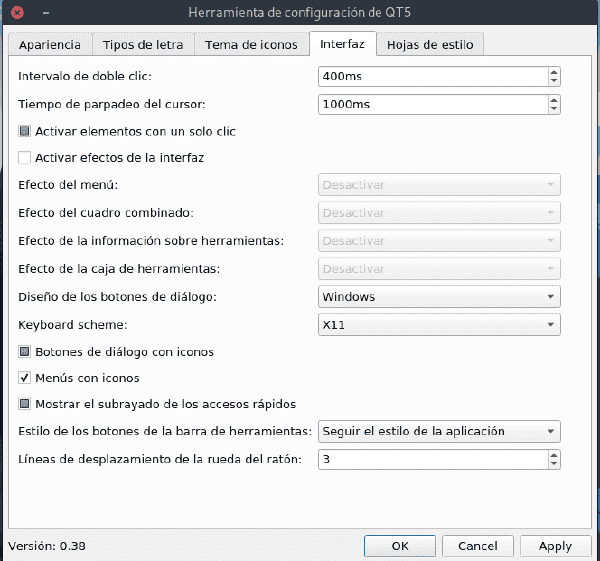Open the toolbar button style dropdown
The height and width of the screenshot is (561, 600).
tap(439, 431)
